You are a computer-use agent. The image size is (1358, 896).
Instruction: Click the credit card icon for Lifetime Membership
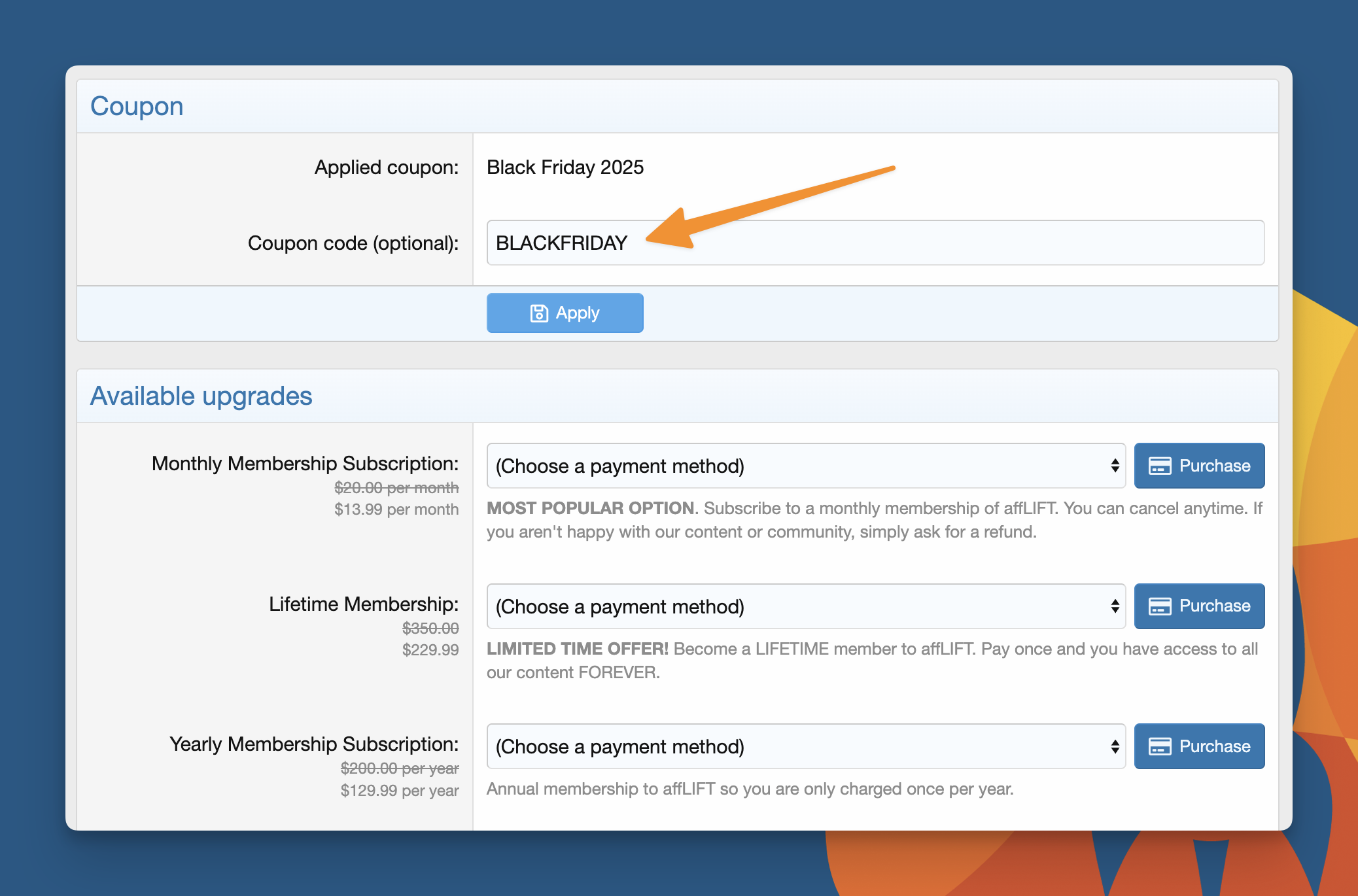(x=1160, y=606)
